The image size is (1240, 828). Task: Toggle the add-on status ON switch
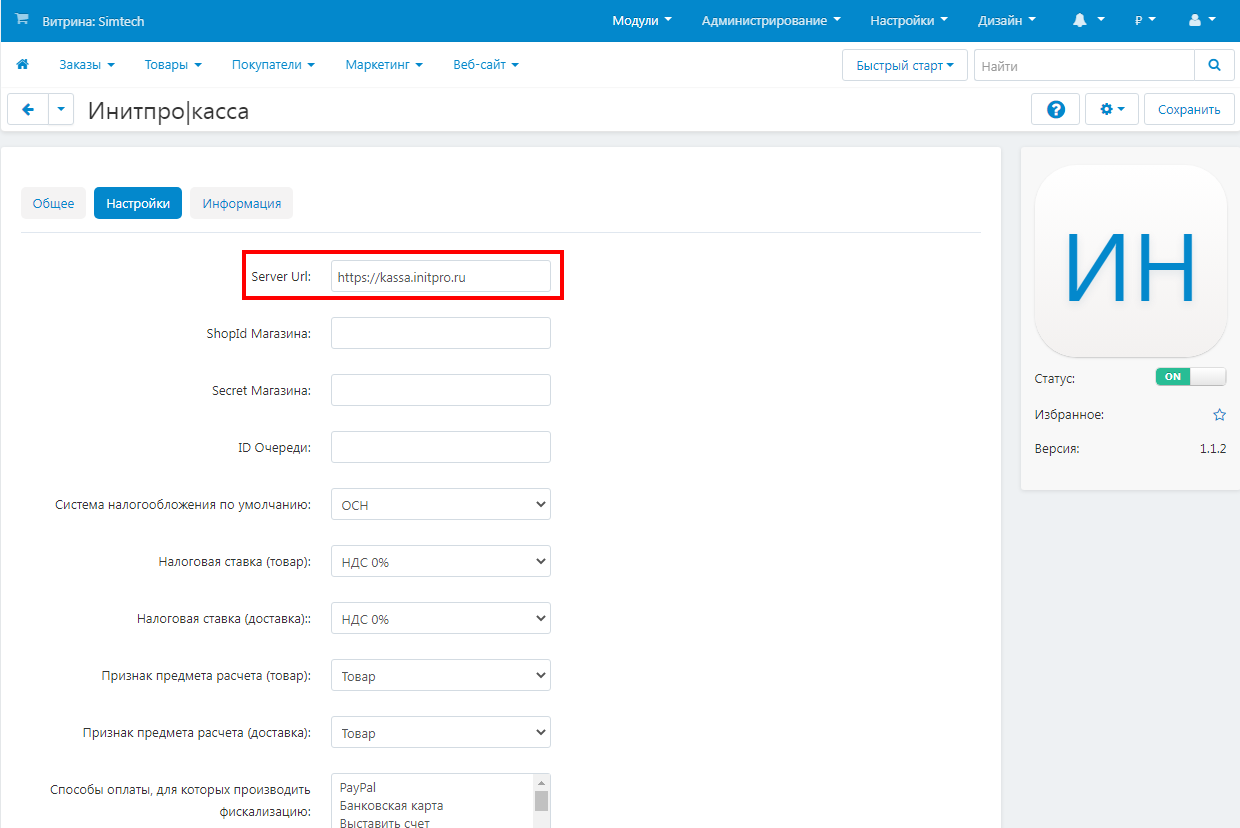pyautogui.click(x=1190, y=377)
